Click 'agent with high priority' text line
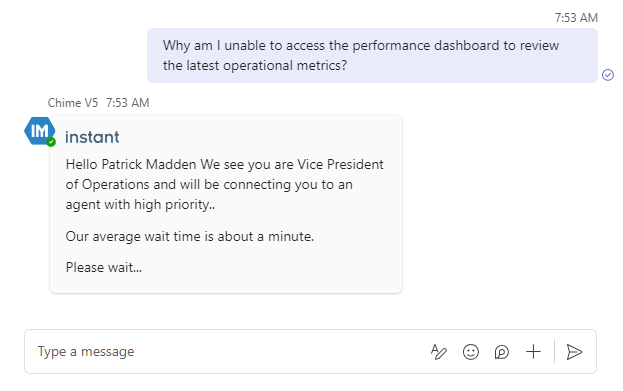Image resolution: width=623 pixels, height=391 pixels. (140, 205)
